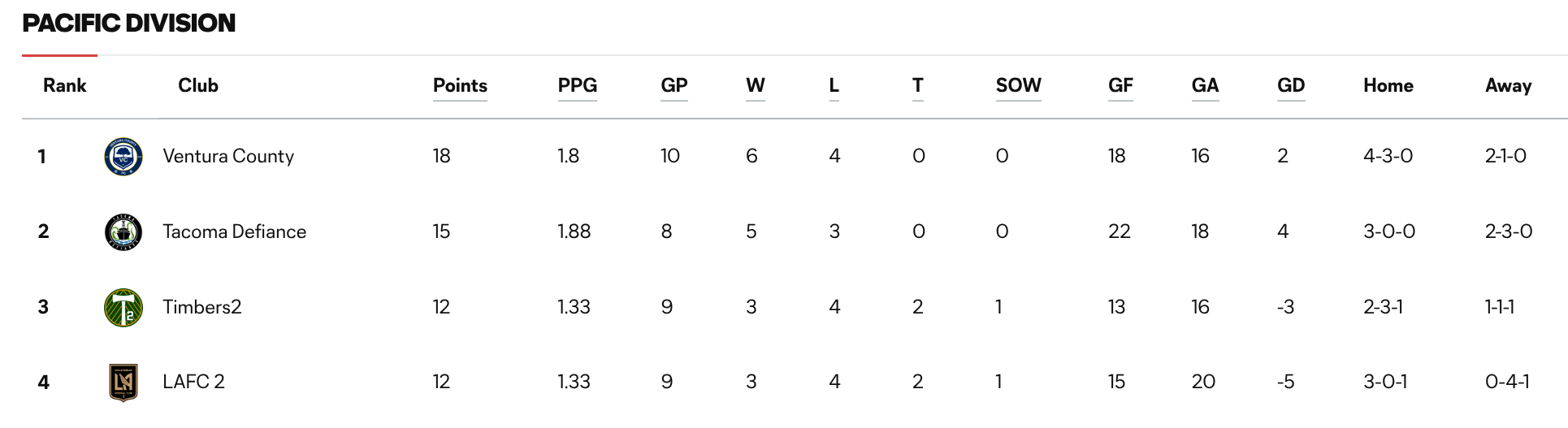The image size is (1568, 428).
Task: Click the GF goals-for header
Action: click(1120, 85)
